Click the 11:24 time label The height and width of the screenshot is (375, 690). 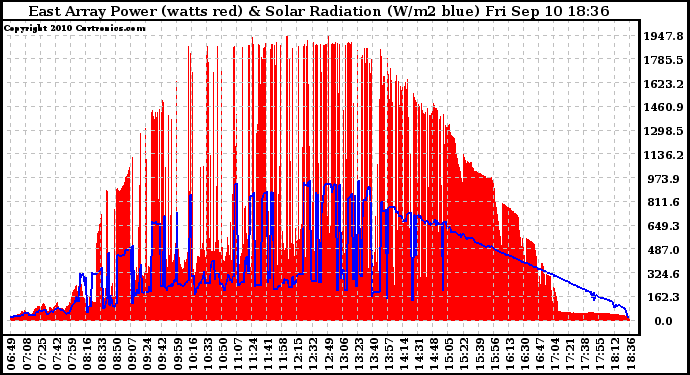click(x=252, y=354)
